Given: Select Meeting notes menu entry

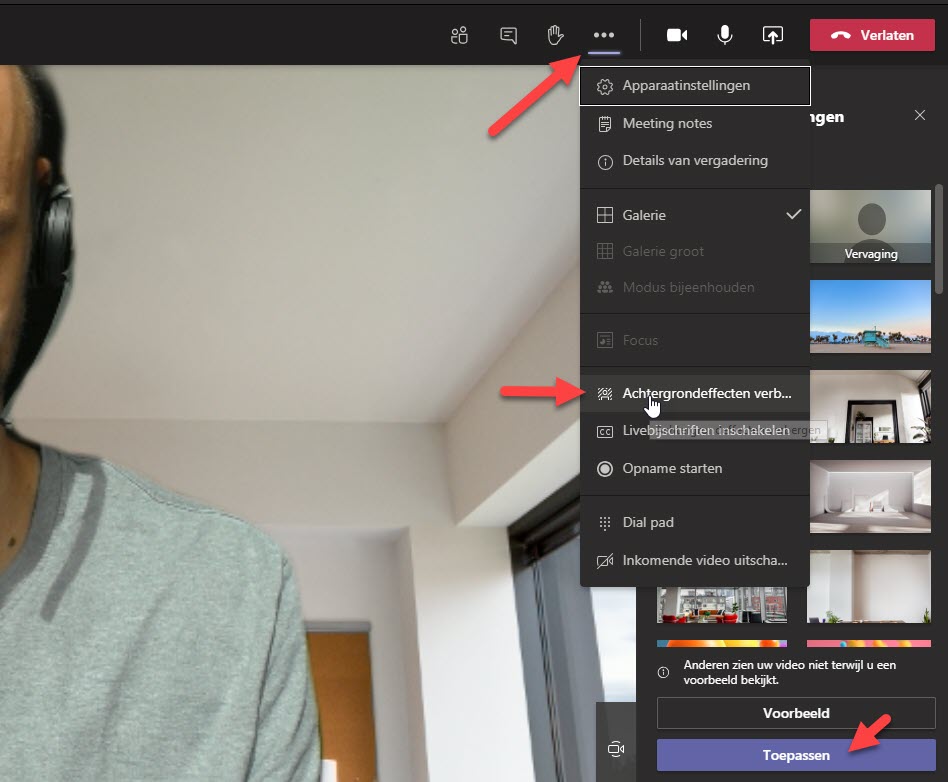Looking at the screenshot, I should click(695, 123).
